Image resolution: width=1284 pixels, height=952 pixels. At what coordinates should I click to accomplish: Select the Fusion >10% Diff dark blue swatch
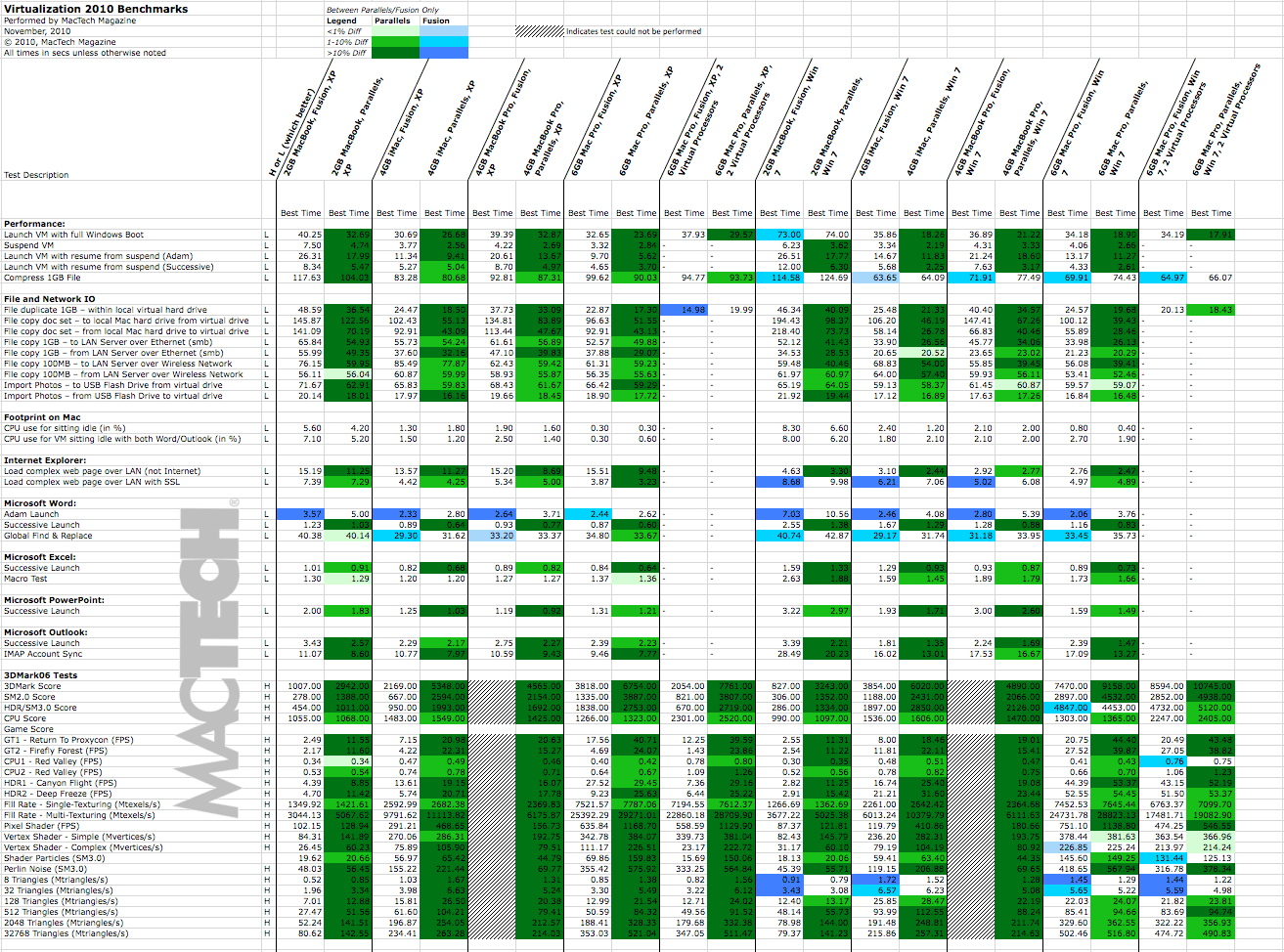444,53
